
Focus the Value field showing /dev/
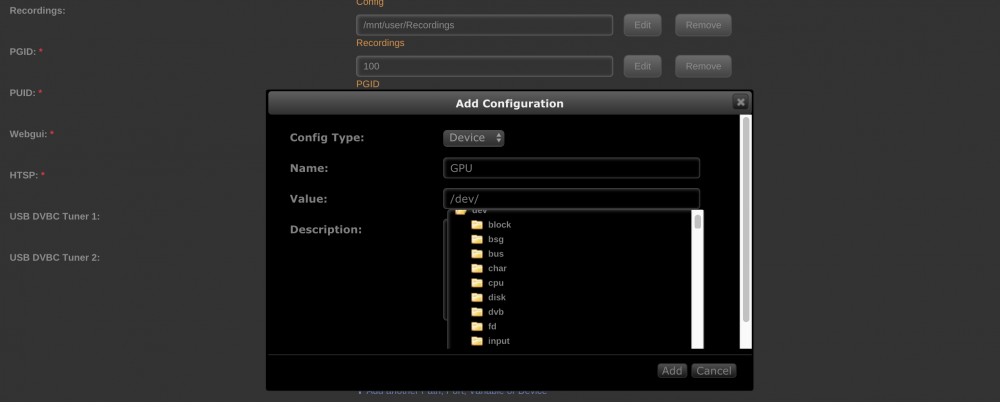[571, 198]
